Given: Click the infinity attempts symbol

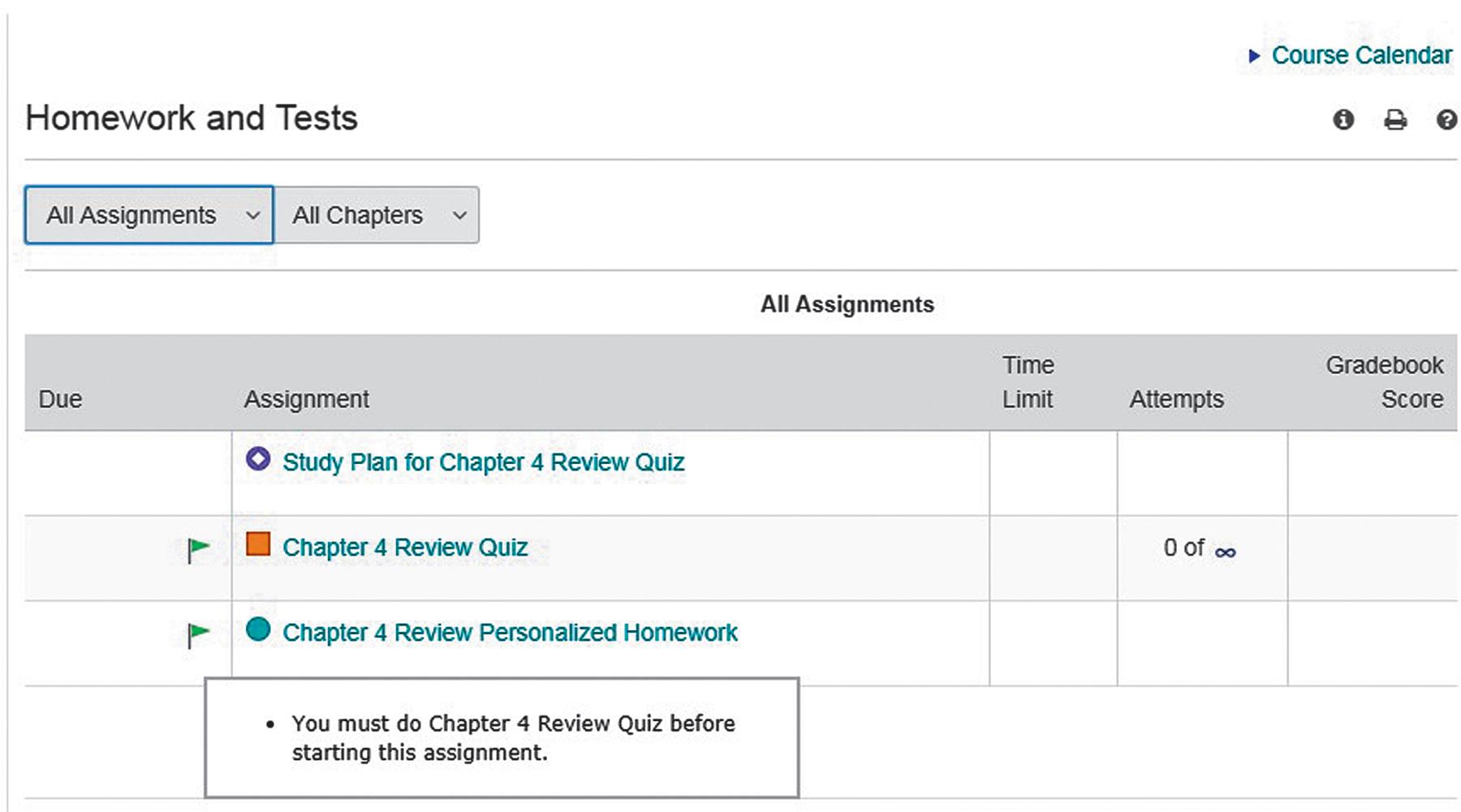Looking at the screenshot, I should coord(1225,552).
